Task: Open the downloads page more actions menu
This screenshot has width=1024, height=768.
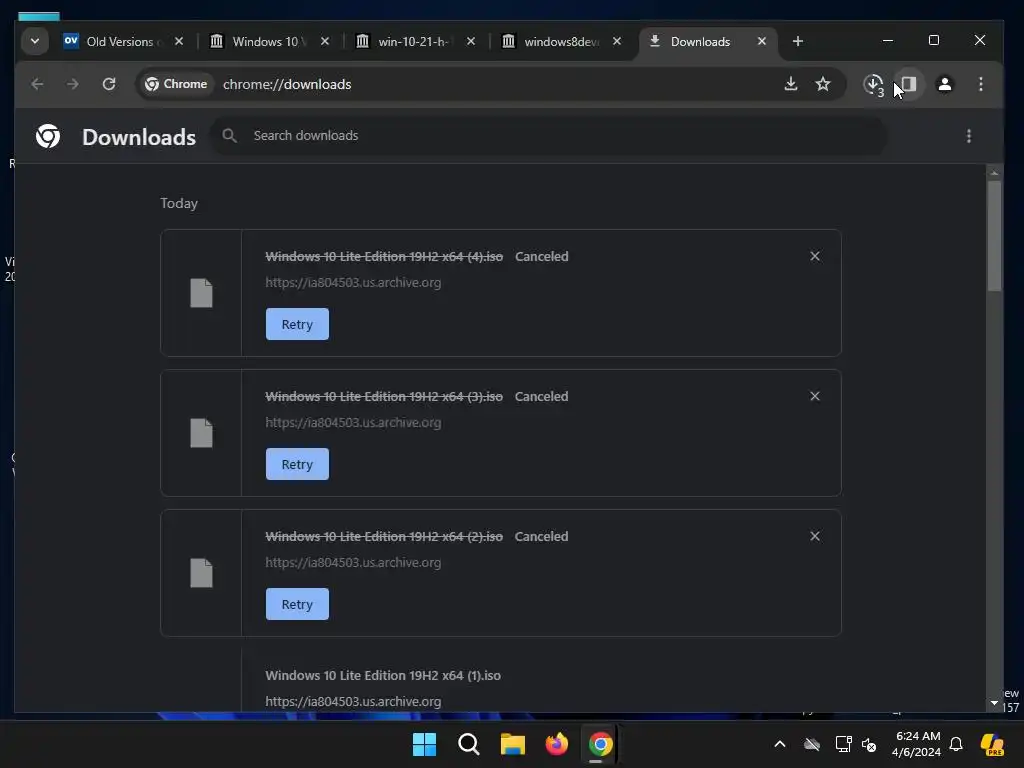Action: 968,136
